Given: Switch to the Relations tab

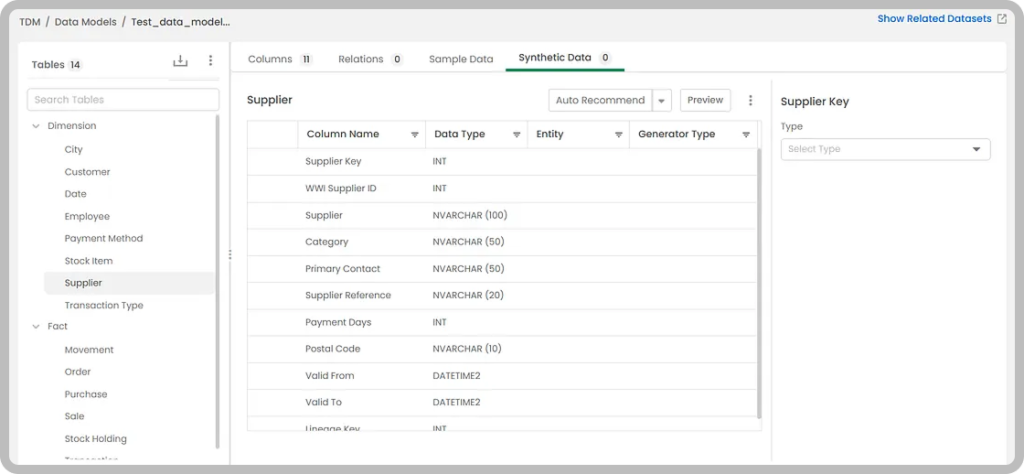Looking at the screenshot, I should click(x=370, y=59).
